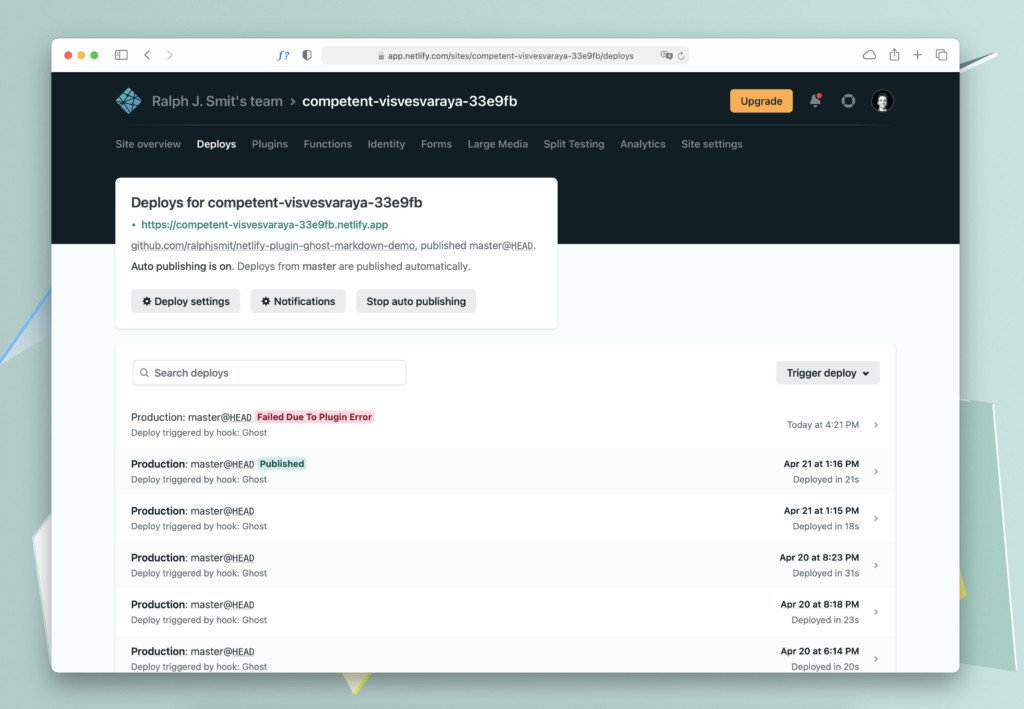1024x709 pixels.
Task: Open the Trigger deploy dropdown
Action: coord(827,372)
